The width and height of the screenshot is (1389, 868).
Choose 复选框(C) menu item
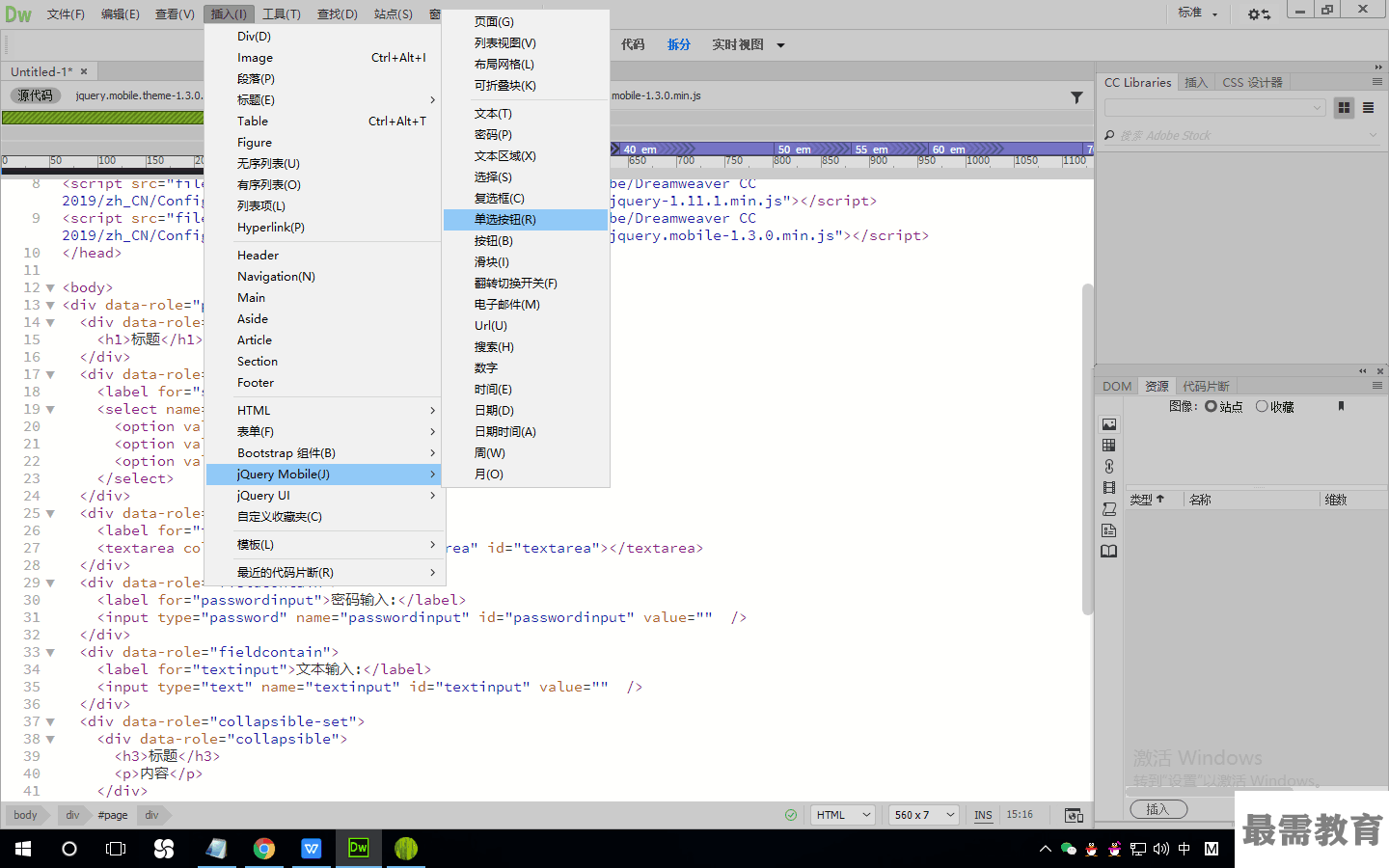pos(526,198)
